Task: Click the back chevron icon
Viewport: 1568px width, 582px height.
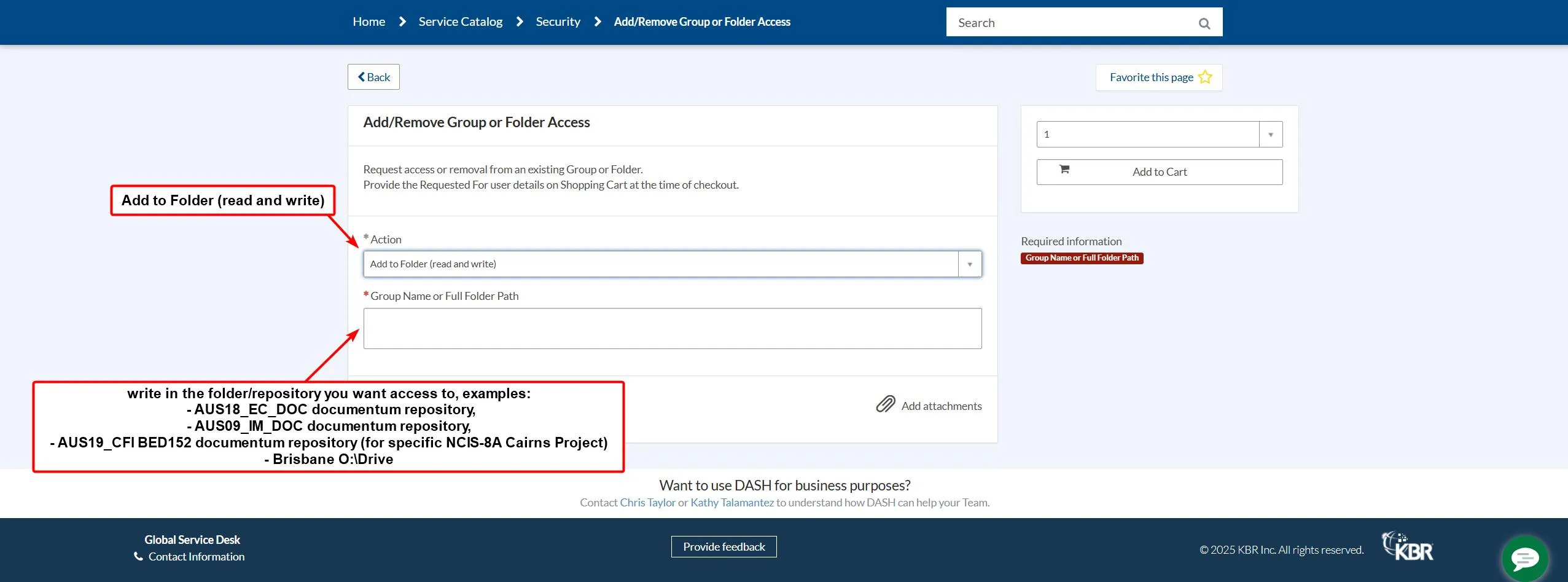Action: point(362,77)
